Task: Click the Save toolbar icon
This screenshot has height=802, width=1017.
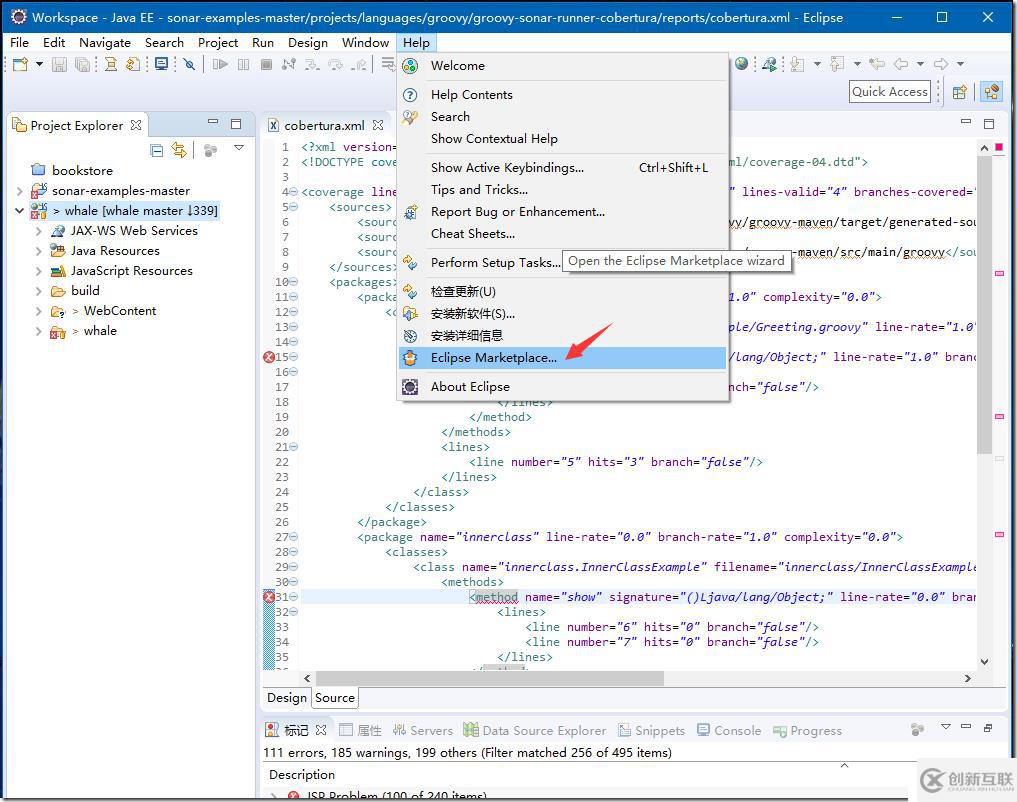Action: point(59,64)
